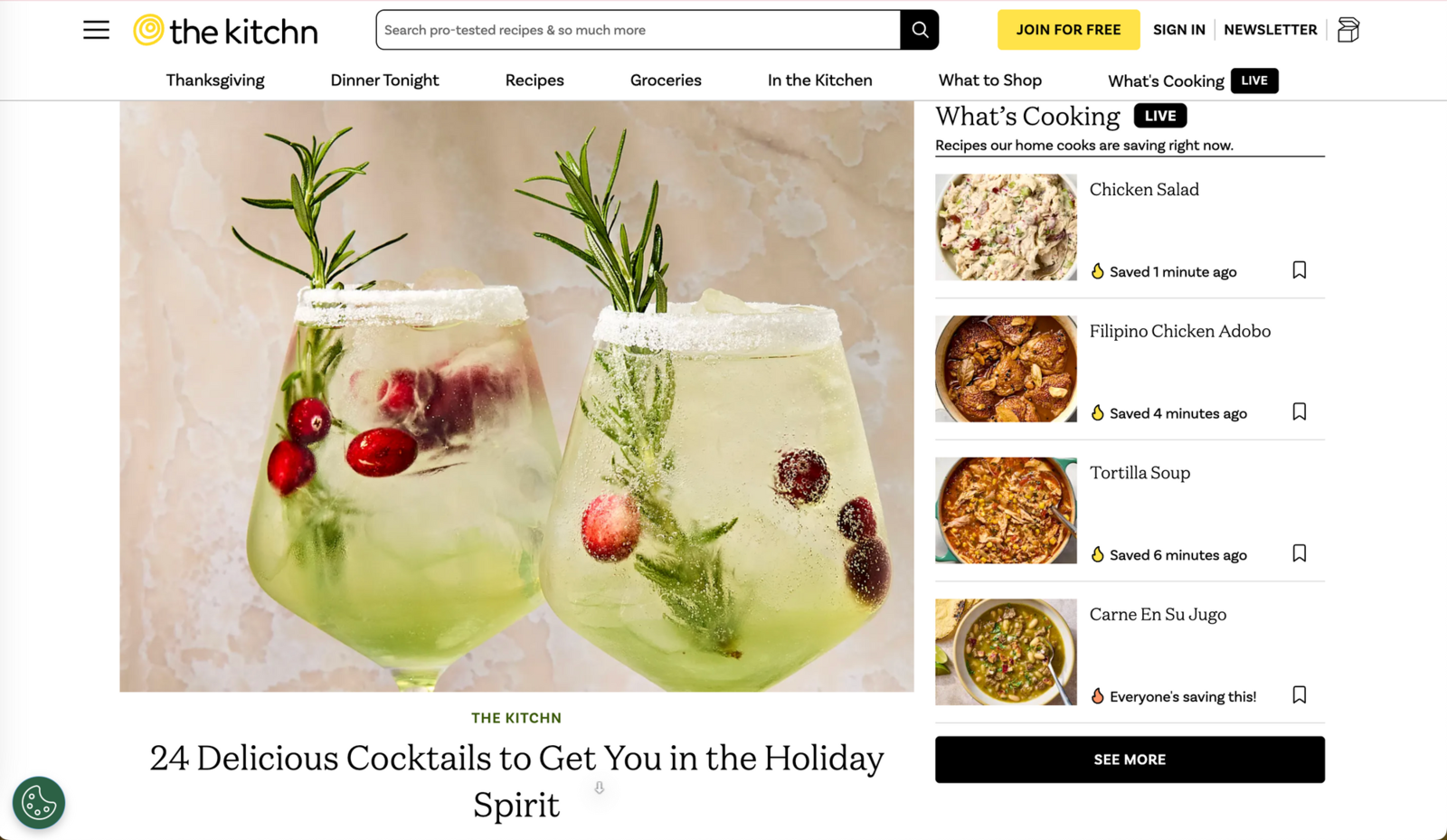This screenshot has width=1447, height=840.
Task: Click the SEE MORE button
Action: tap(1130, 760)
